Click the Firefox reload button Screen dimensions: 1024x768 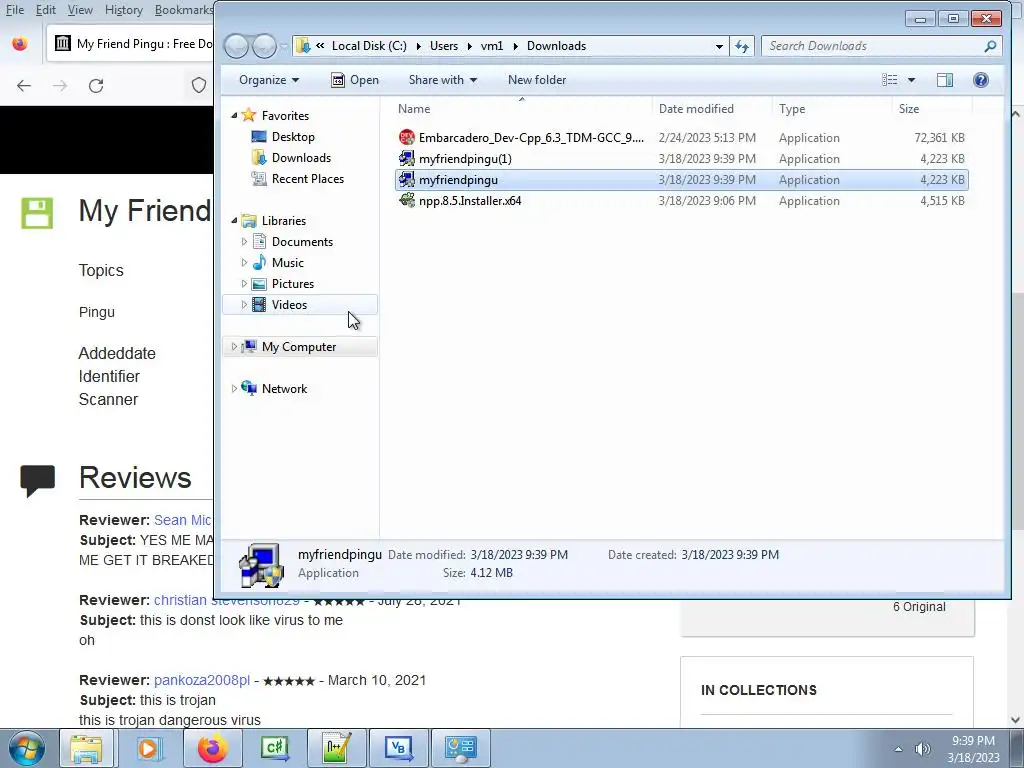pos(96,86)
